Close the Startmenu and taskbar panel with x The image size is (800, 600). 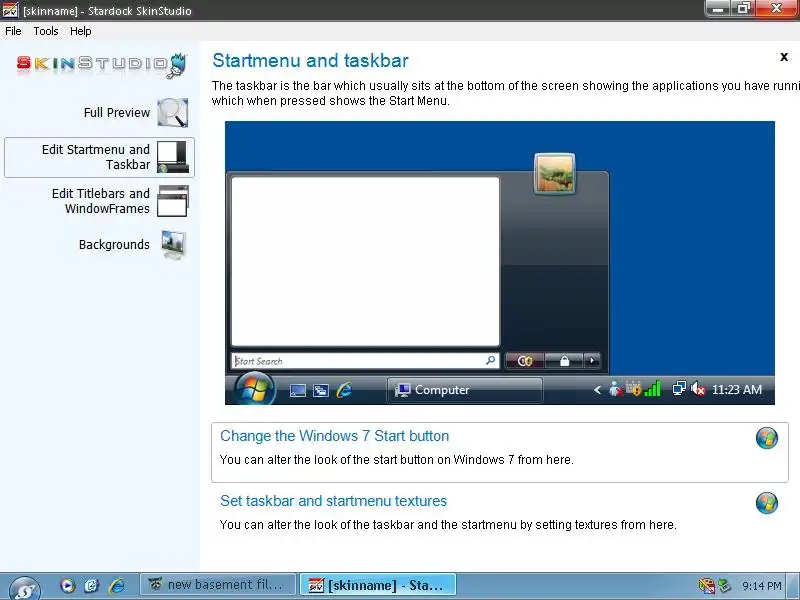point(784,57)
